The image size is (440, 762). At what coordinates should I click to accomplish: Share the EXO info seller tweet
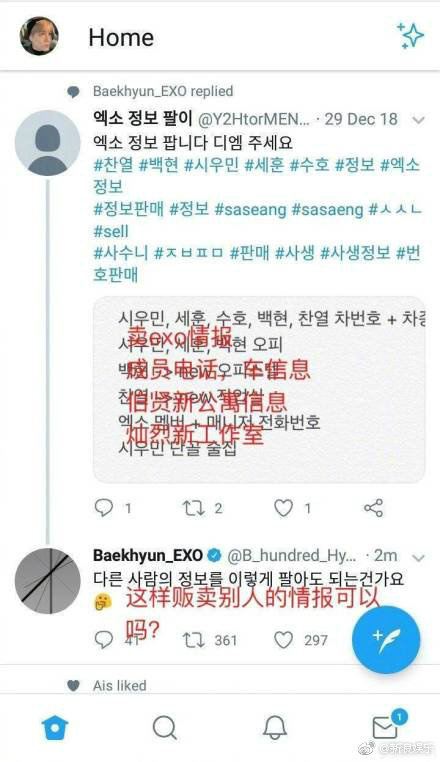coord(373,508)
